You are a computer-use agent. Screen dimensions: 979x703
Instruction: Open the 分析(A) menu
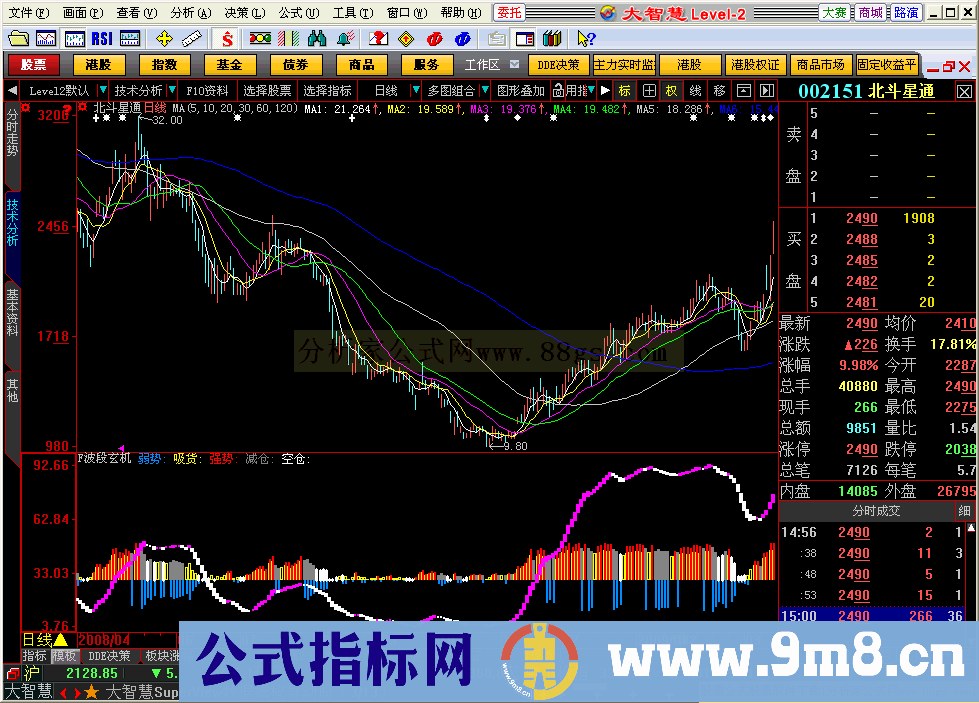click(191, 12)
